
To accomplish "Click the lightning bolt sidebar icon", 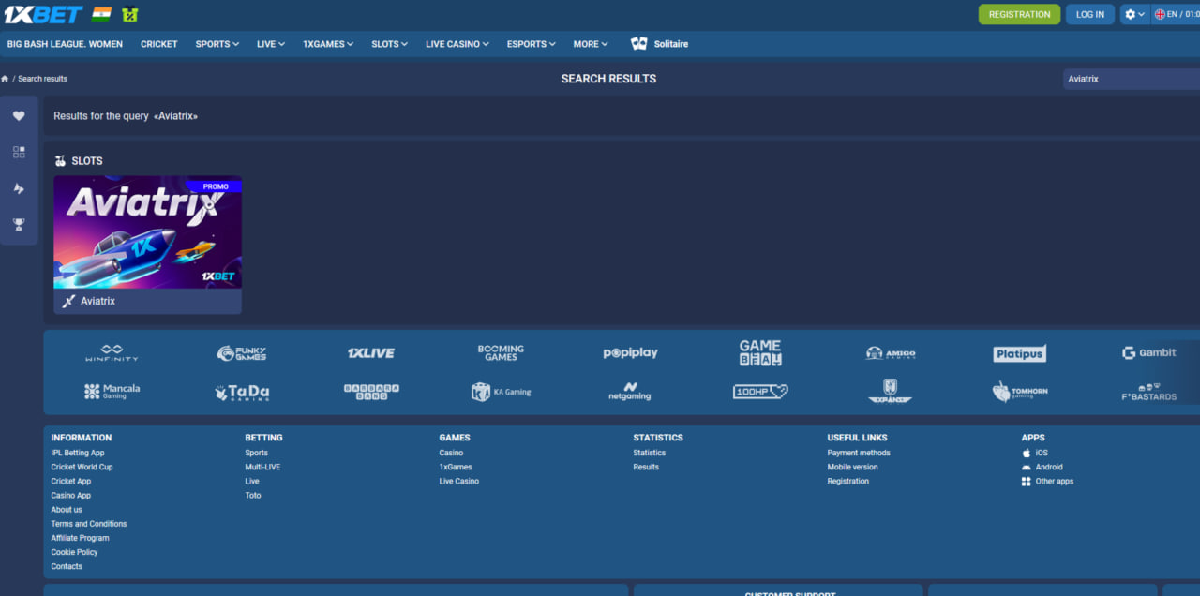I will coord(18,188).
